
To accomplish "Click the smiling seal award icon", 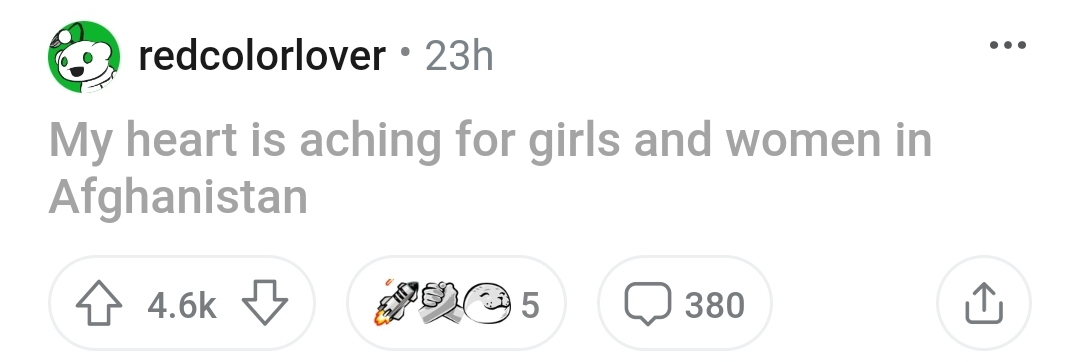I will point(488,303).
